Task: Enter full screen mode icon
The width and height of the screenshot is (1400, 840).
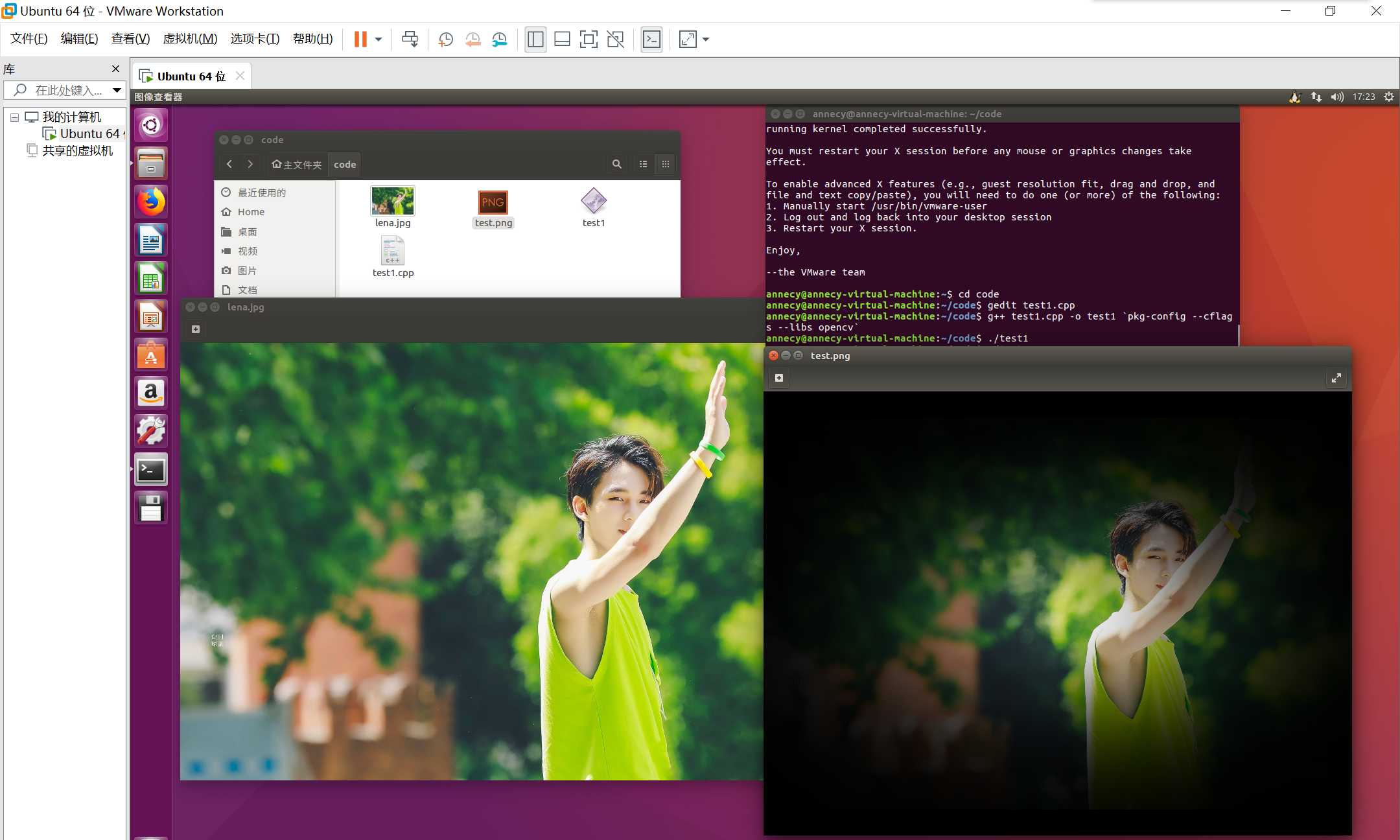Action: pos(589,40)
